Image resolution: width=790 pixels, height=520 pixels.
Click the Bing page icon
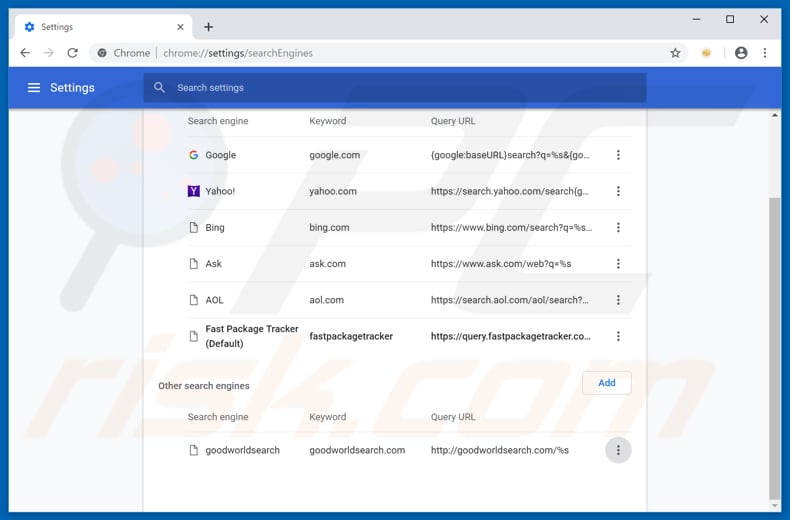[193, 227]
